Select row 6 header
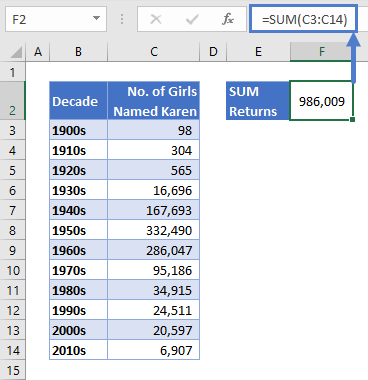368x380 pixels. click(x=13, y=190)
